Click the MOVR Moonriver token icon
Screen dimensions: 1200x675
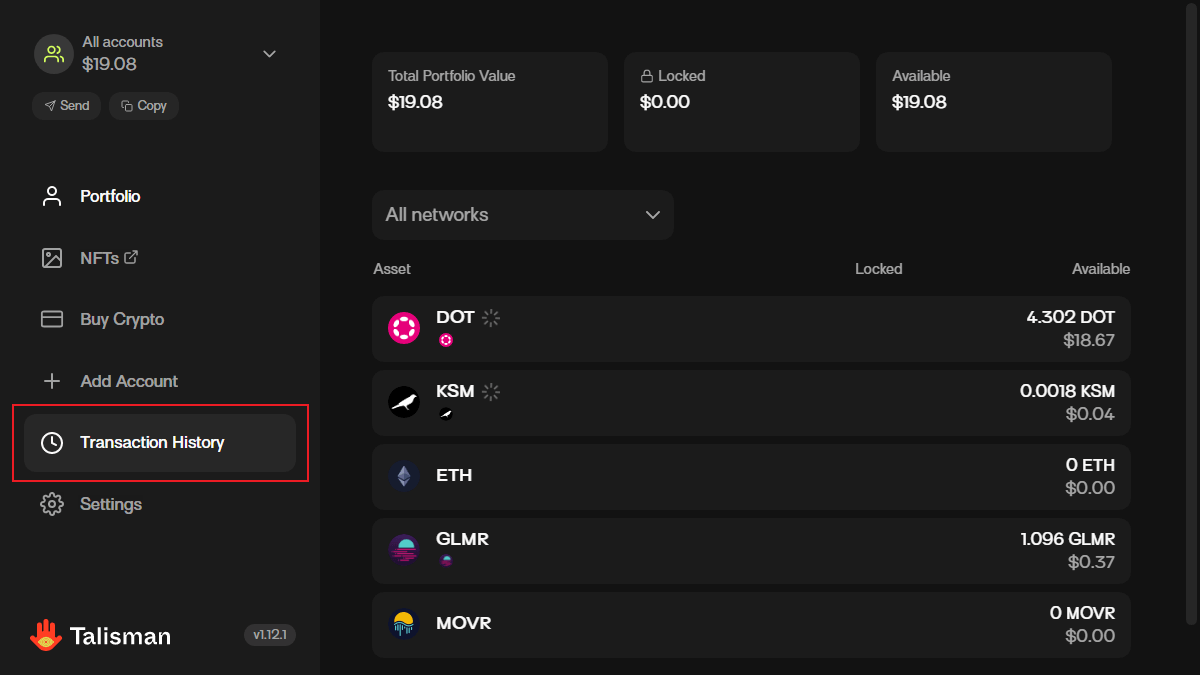point(404,624)
